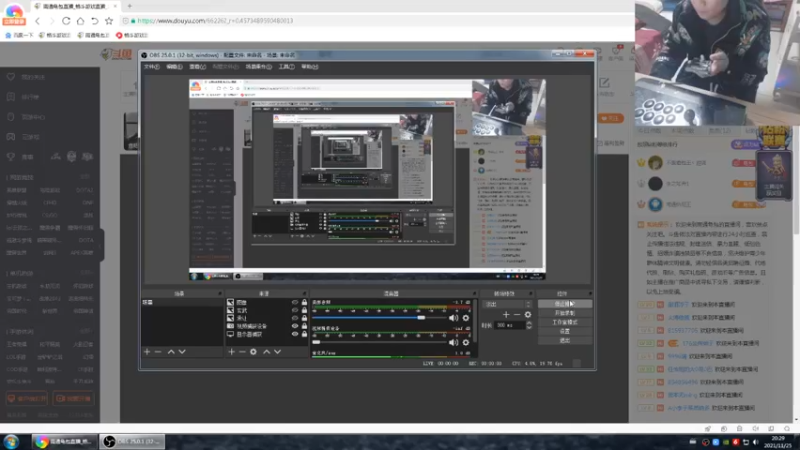Add a scene transition with the plus icon
The image size is (800, 450).
click(x=506, y=315)
